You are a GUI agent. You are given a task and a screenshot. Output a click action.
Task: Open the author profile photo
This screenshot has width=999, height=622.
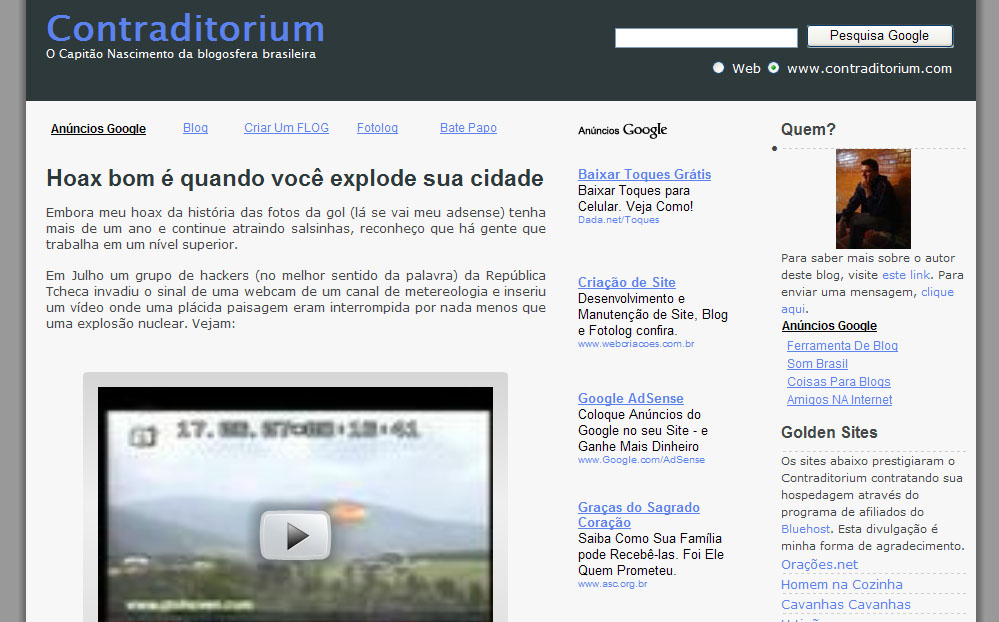[873, 198]
